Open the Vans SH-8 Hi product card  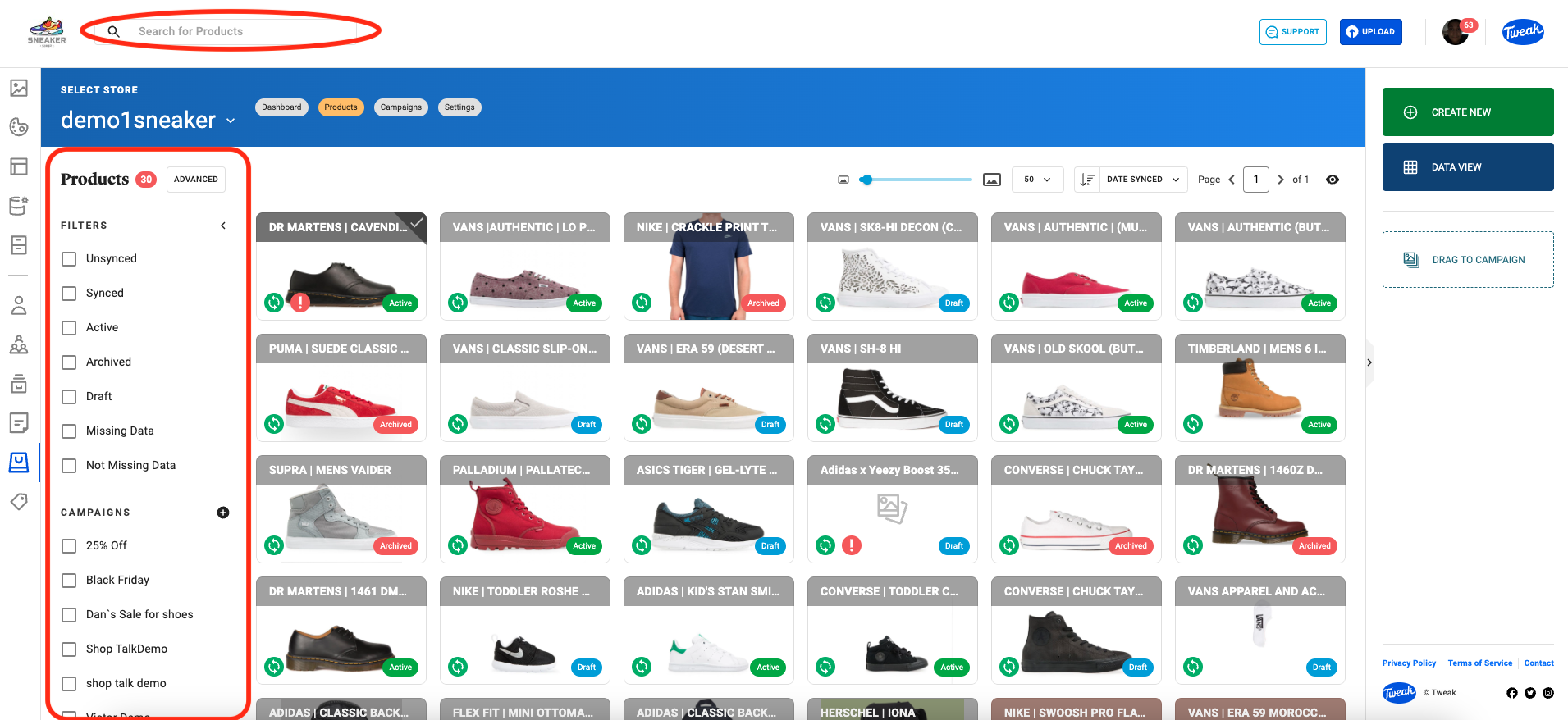pos(893,387)
